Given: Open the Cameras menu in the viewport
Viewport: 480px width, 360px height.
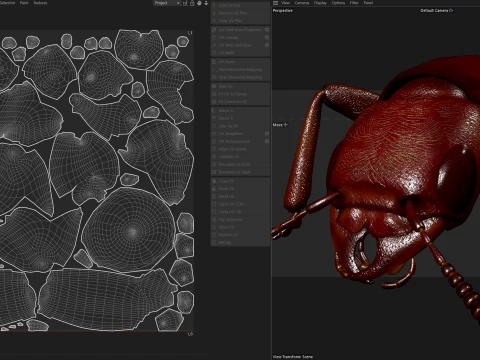Looking at the screenshot, I should pos(302,3).
